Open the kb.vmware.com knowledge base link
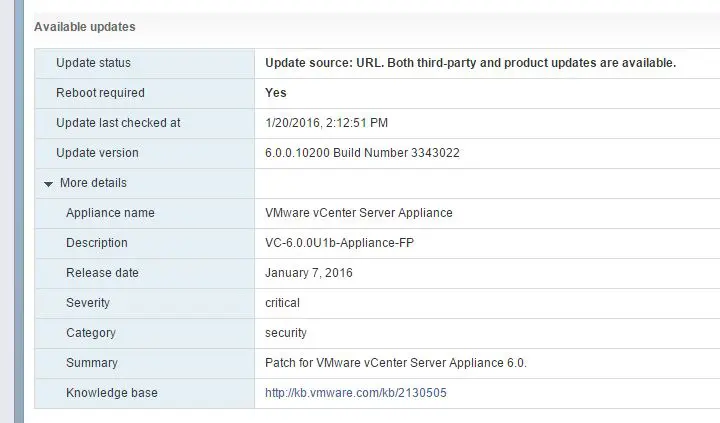 355,393
